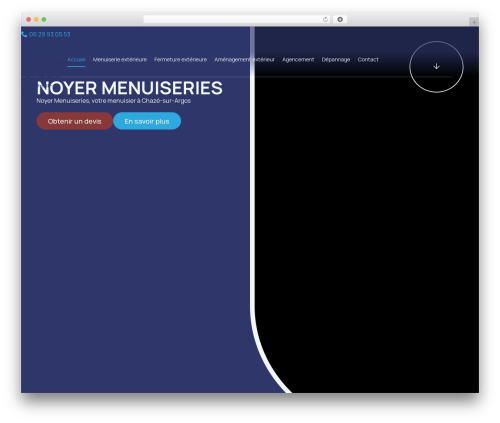
Task: Click the circular scroll-down arrow button
Action: 436,67
